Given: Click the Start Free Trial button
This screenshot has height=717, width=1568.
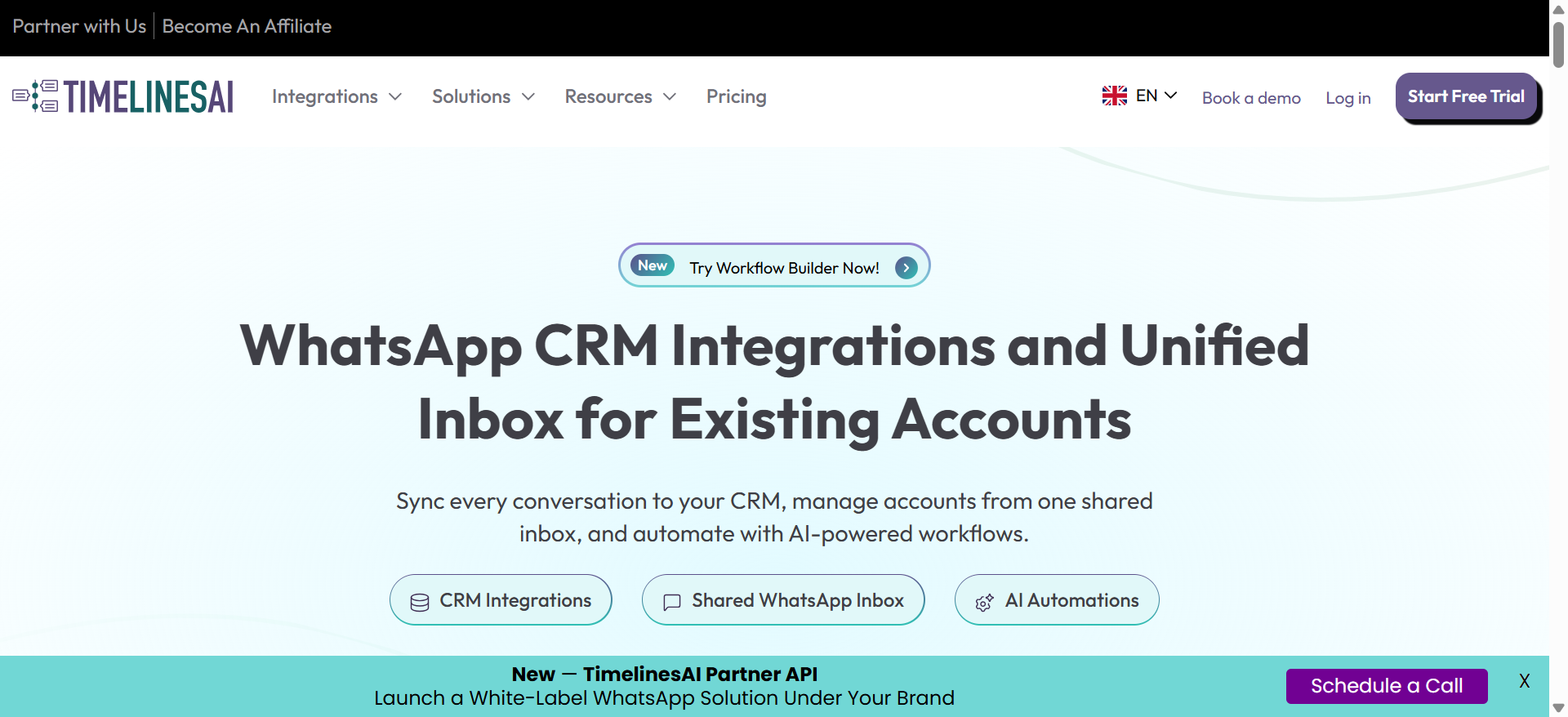Looking at the screenshot, I should coord(1466,96).
